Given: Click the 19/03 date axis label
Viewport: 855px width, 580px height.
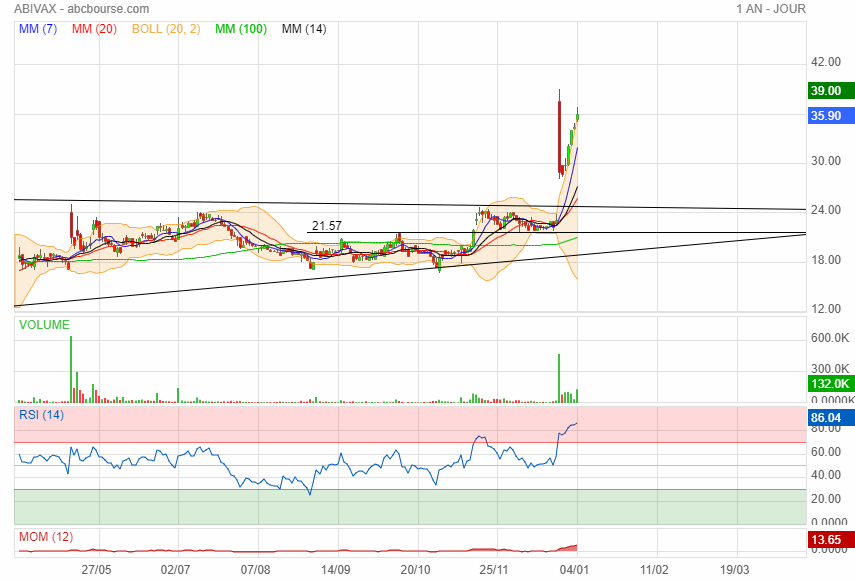Looking at the screenshot, I should [x=734, y=570].
